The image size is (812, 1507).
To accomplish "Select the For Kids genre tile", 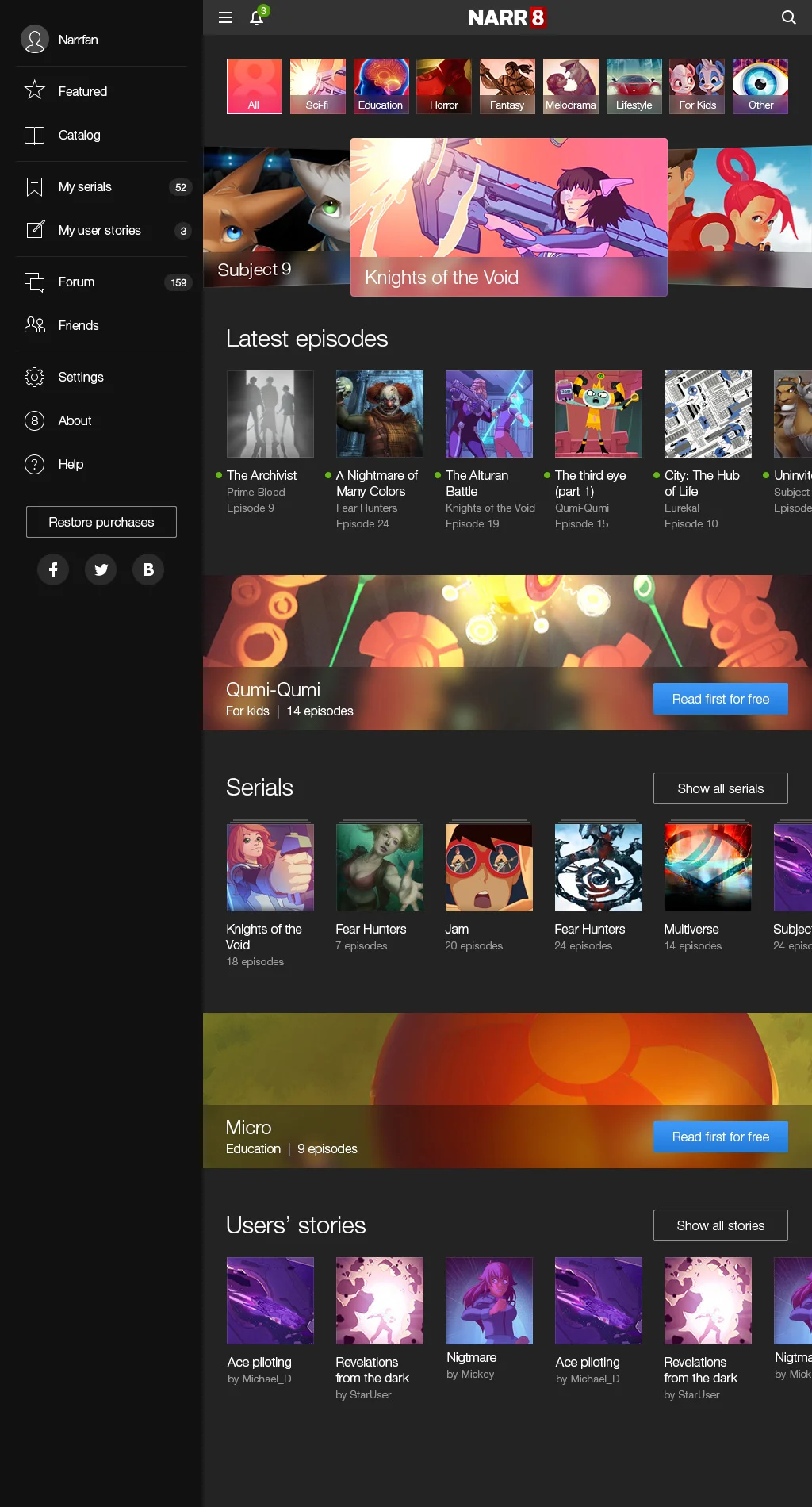I will (x=698, y=86).
